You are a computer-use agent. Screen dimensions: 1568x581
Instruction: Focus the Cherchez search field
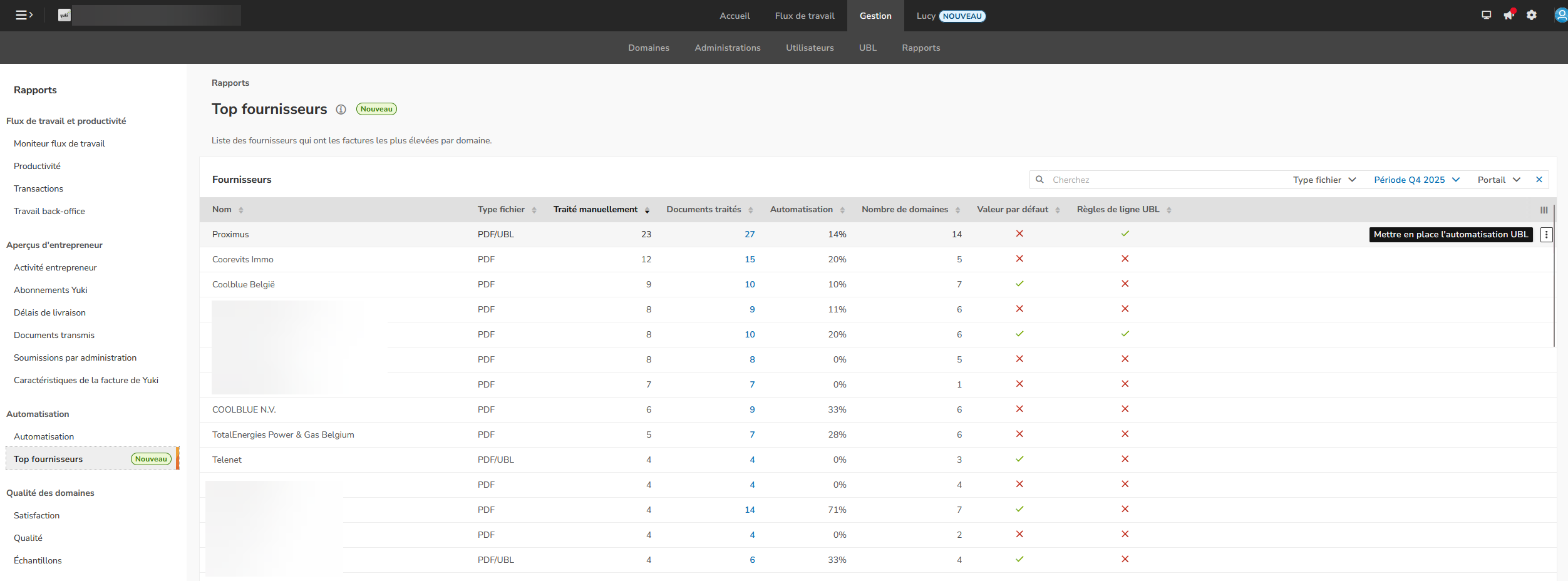point(1165,180)
